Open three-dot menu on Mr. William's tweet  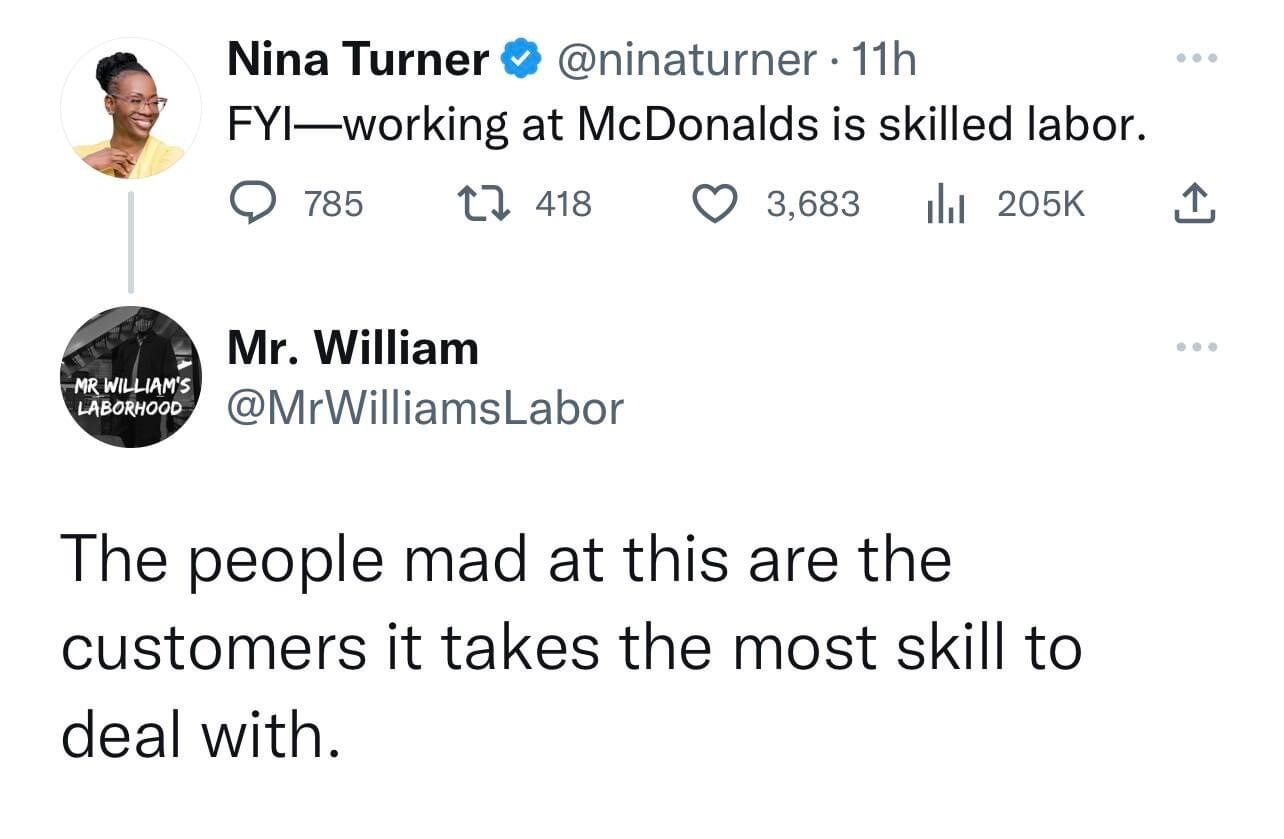(1196, 347)
